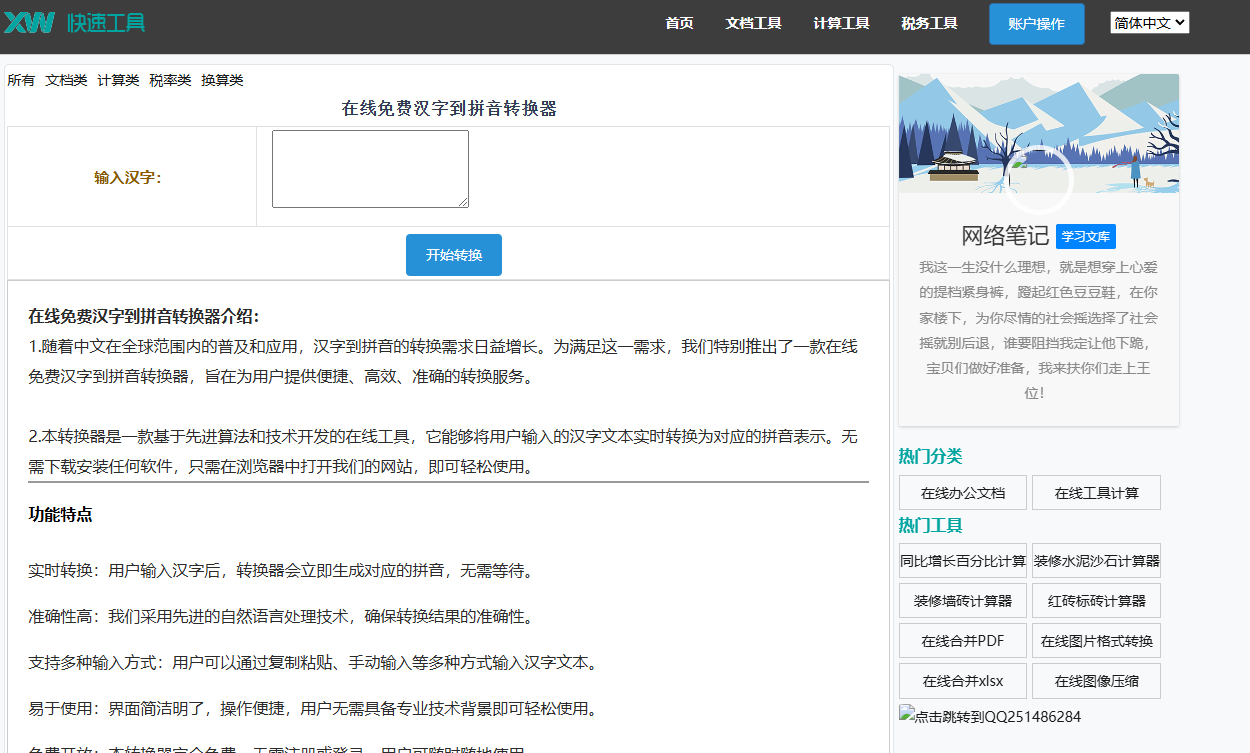The height and width of the screenshot is (753, 1250).
Task: Click the 开始转换 button
Action: pos(453,255)
